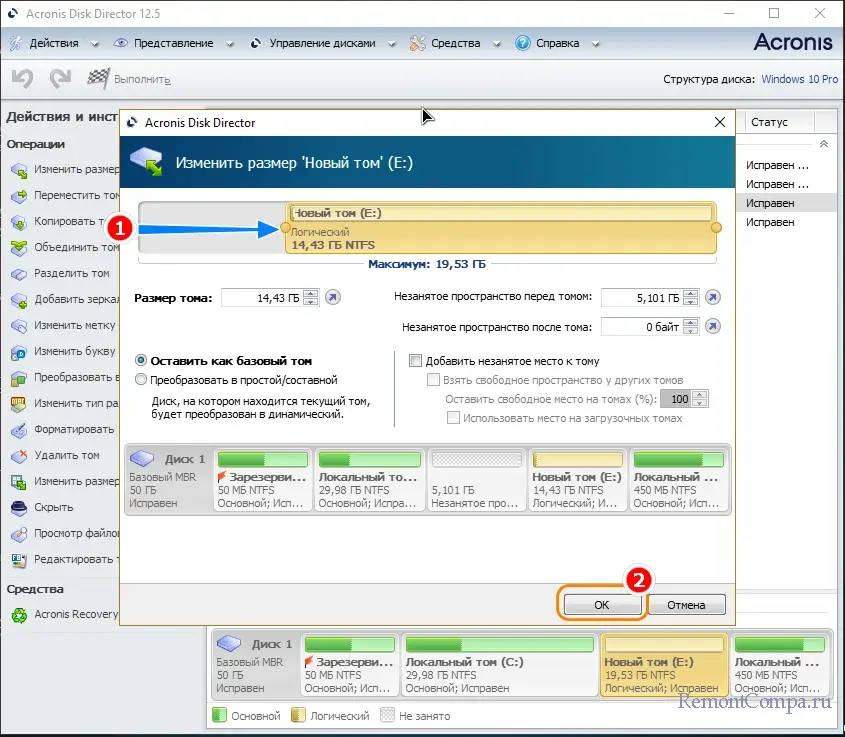Click the Undo arrow icon in toolbar
This screenshot has height=737, width=845.
pos(23,79)
